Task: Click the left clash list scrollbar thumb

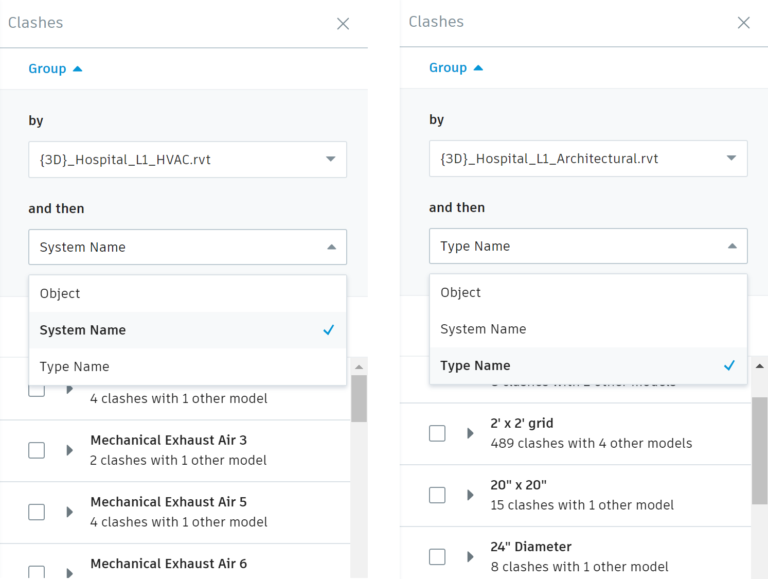Action: [359, 398]
